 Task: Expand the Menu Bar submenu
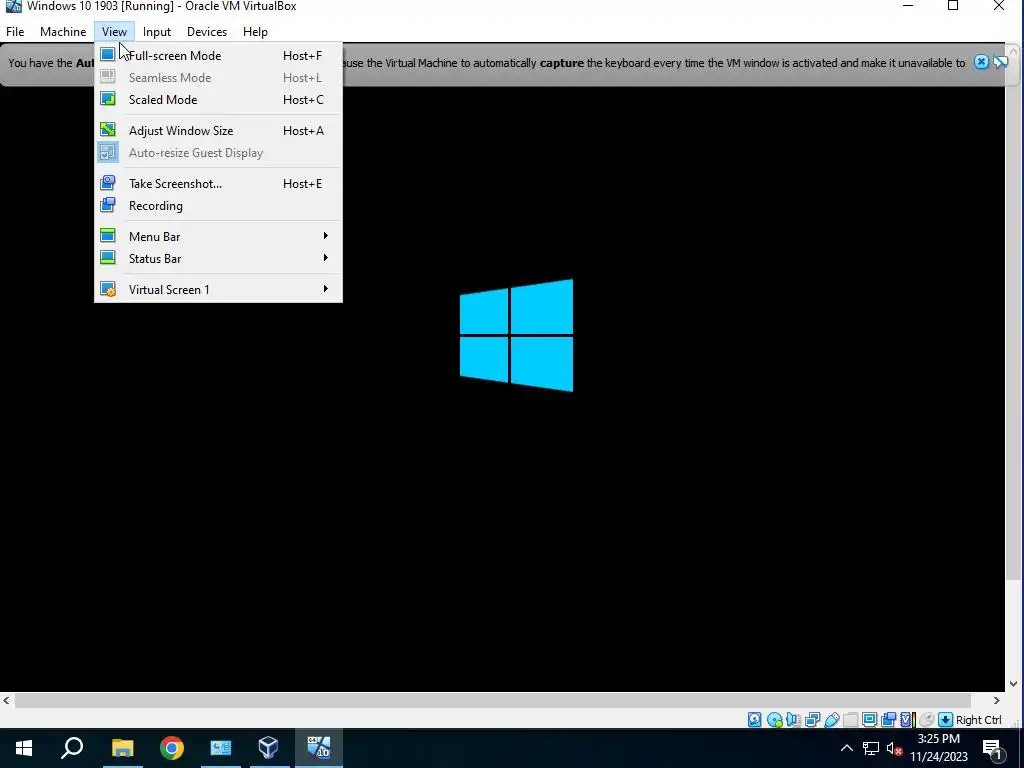click(x=218, y=236)
